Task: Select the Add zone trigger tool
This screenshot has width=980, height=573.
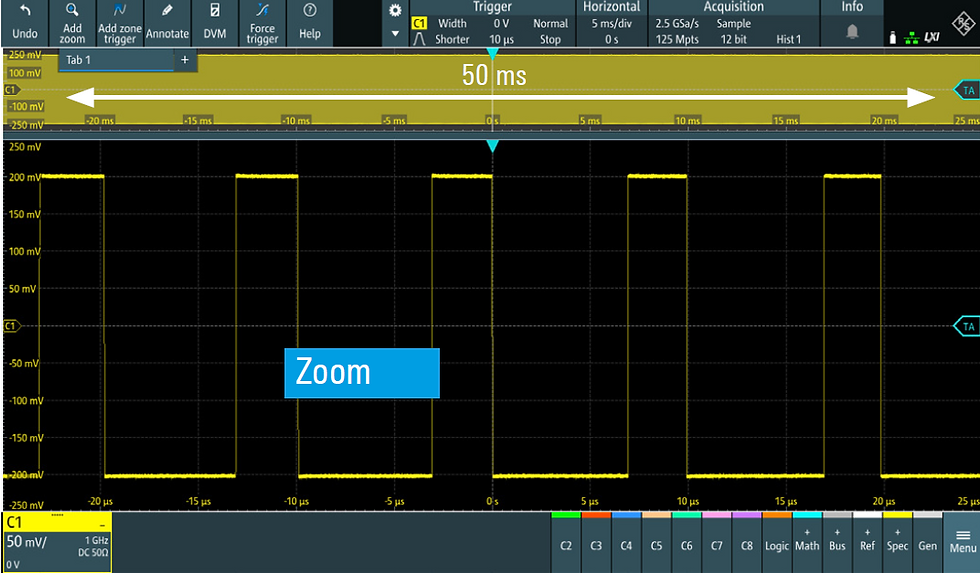Action: pyautogui.click(x=119, y=23)
